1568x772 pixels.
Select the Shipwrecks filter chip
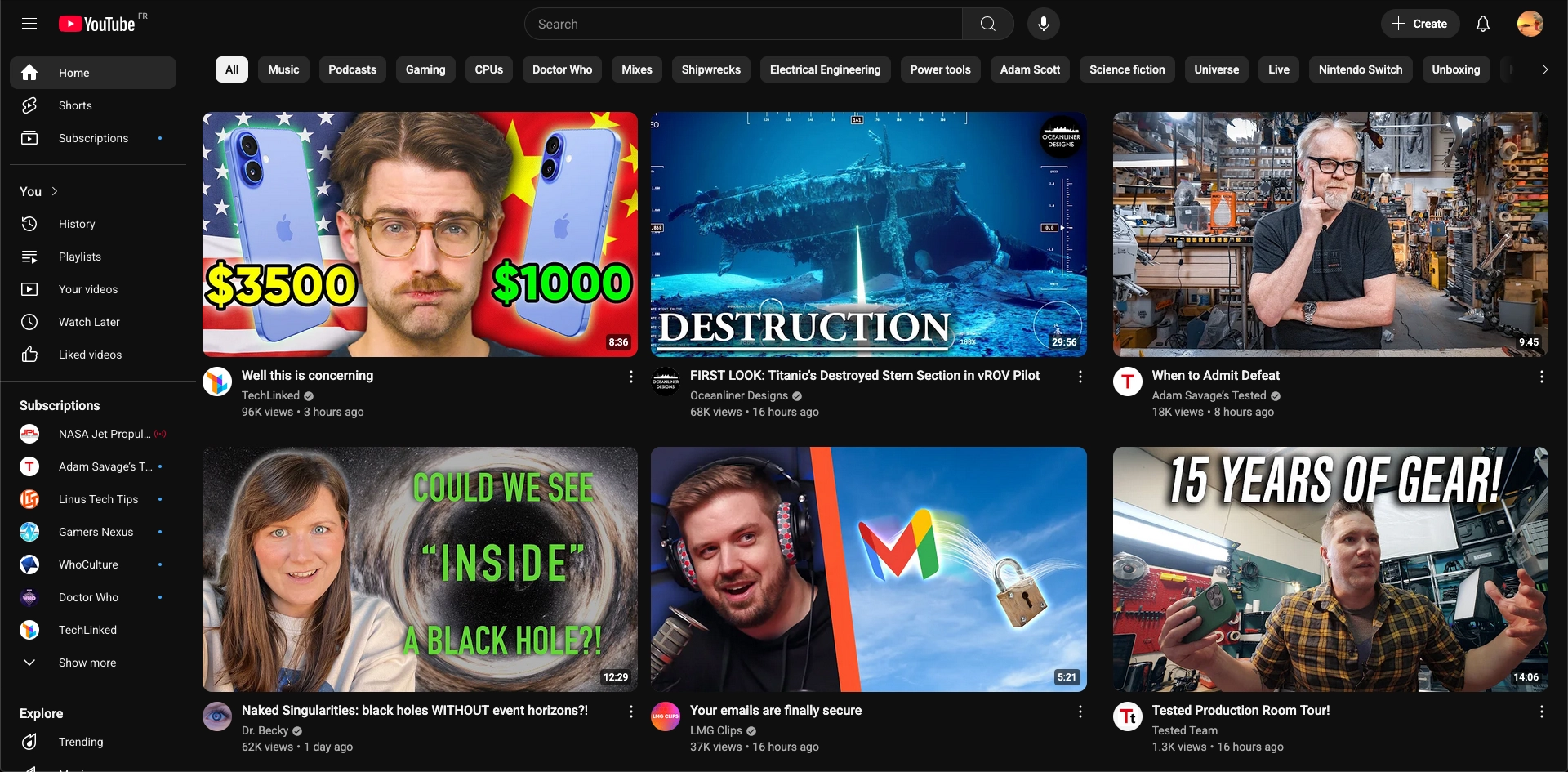click(x=710, y=69)
